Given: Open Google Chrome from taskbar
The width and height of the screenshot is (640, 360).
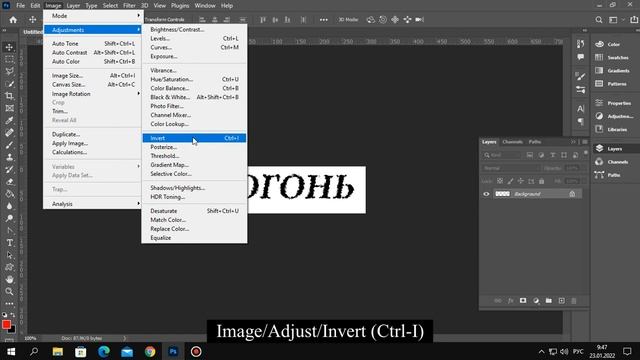Looking at the screenshot, I should (150, 351).
